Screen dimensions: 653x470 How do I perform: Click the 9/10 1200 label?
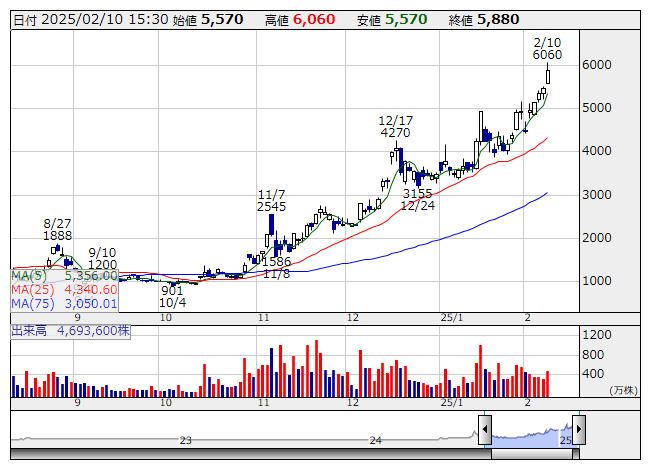coord(102,259)
